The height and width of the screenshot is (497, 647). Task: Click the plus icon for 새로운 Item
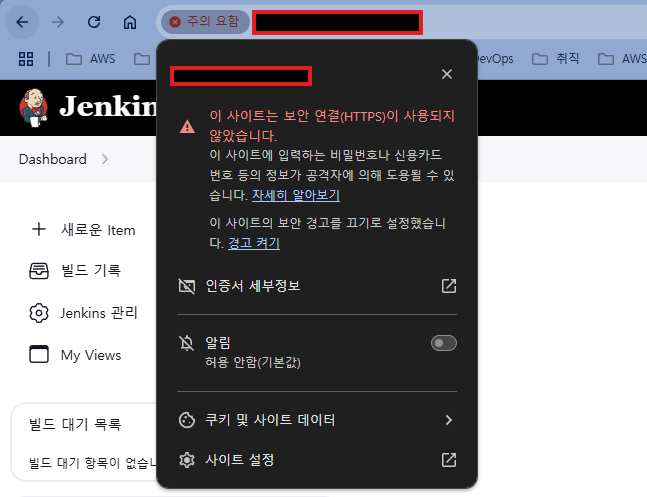tap(39, 229)
